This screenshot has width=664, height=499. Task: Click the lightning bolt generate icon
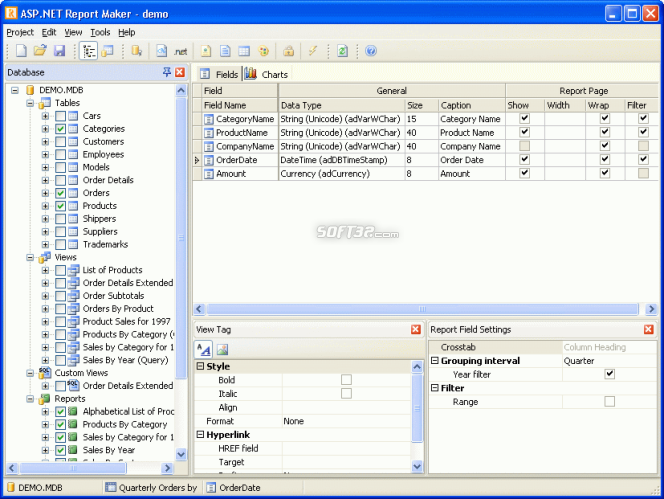(x=313, y=51)
